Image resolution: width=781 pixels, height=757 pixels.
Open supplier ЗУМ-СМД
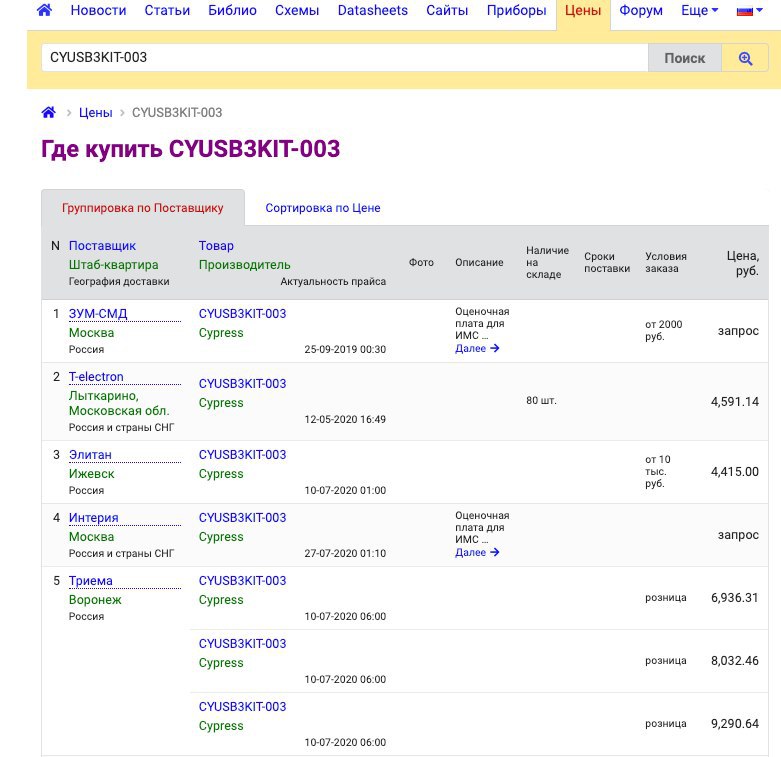[x=98, y=314]
